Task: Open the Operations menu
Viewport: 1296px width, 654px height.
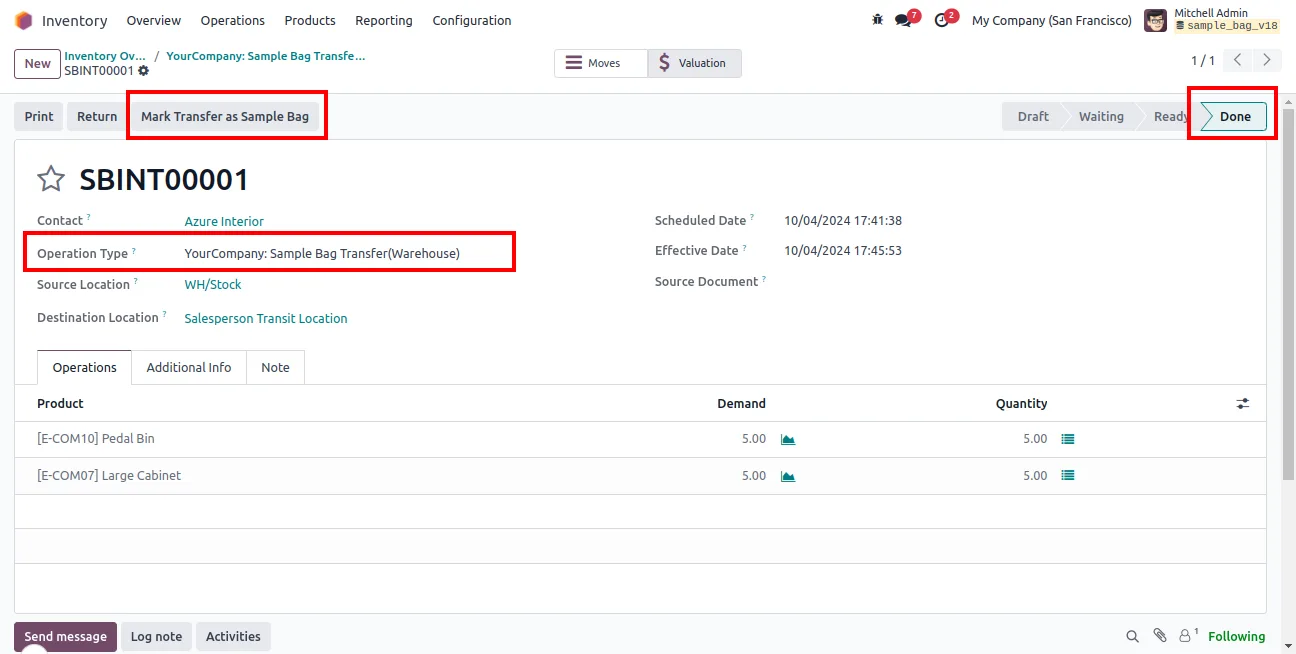Action: coord(233,20)
